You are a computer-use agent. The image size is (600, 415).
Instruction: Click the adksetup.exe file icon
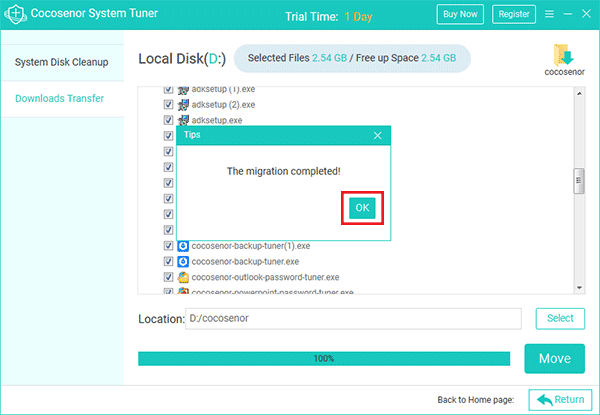click(x=183, y=120)
